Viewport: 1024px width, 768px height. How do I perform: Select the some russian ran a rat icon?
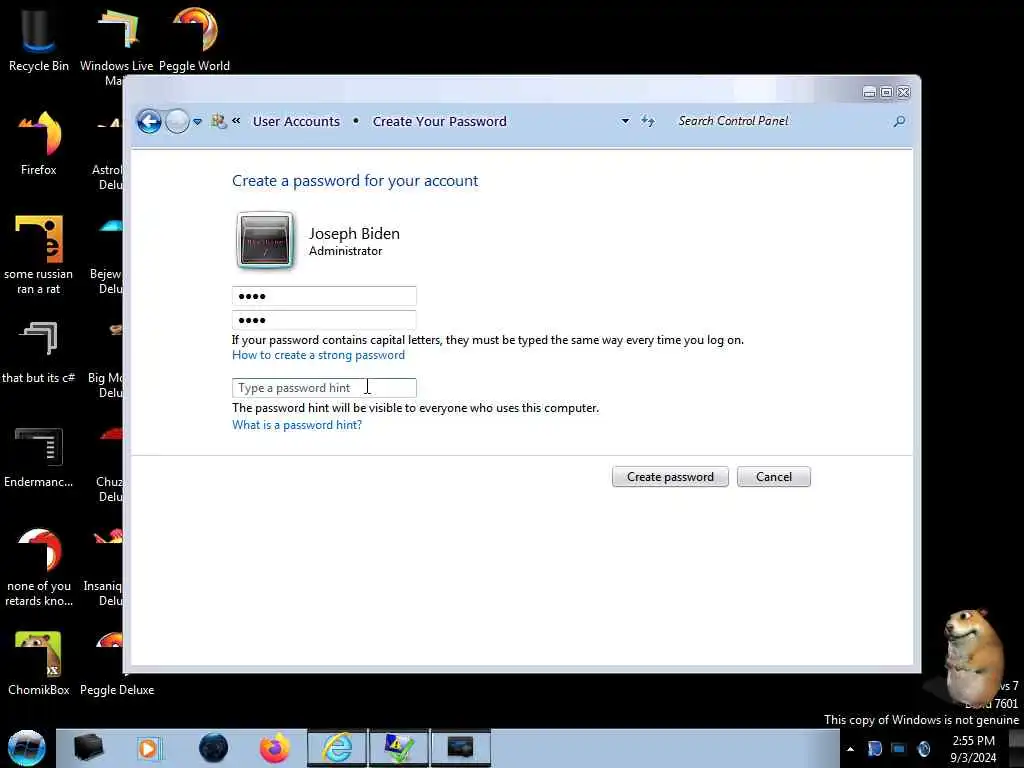click(x=39, y=255)
